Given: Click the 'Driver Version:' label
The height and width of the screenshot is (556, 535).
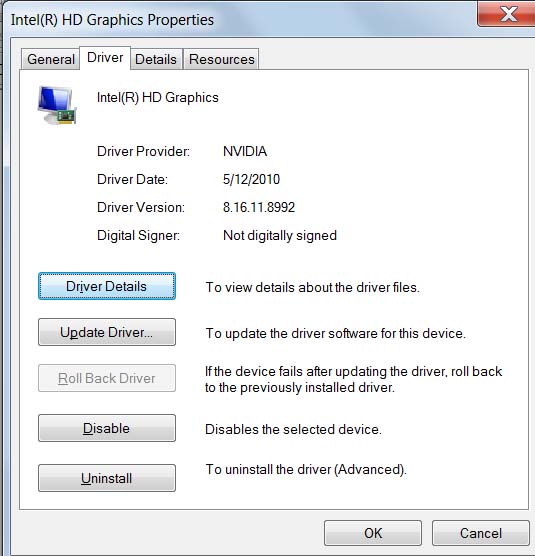Looking at the screenshot, I should [141, 207].
